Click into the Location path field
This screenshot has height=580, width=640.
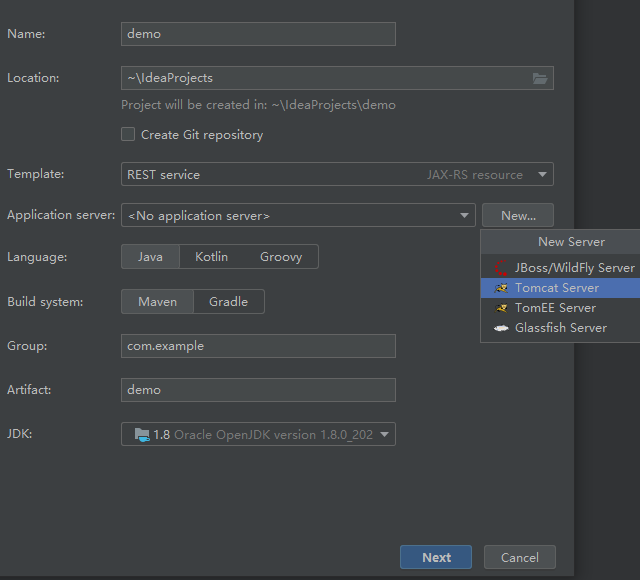click(337, 78)
